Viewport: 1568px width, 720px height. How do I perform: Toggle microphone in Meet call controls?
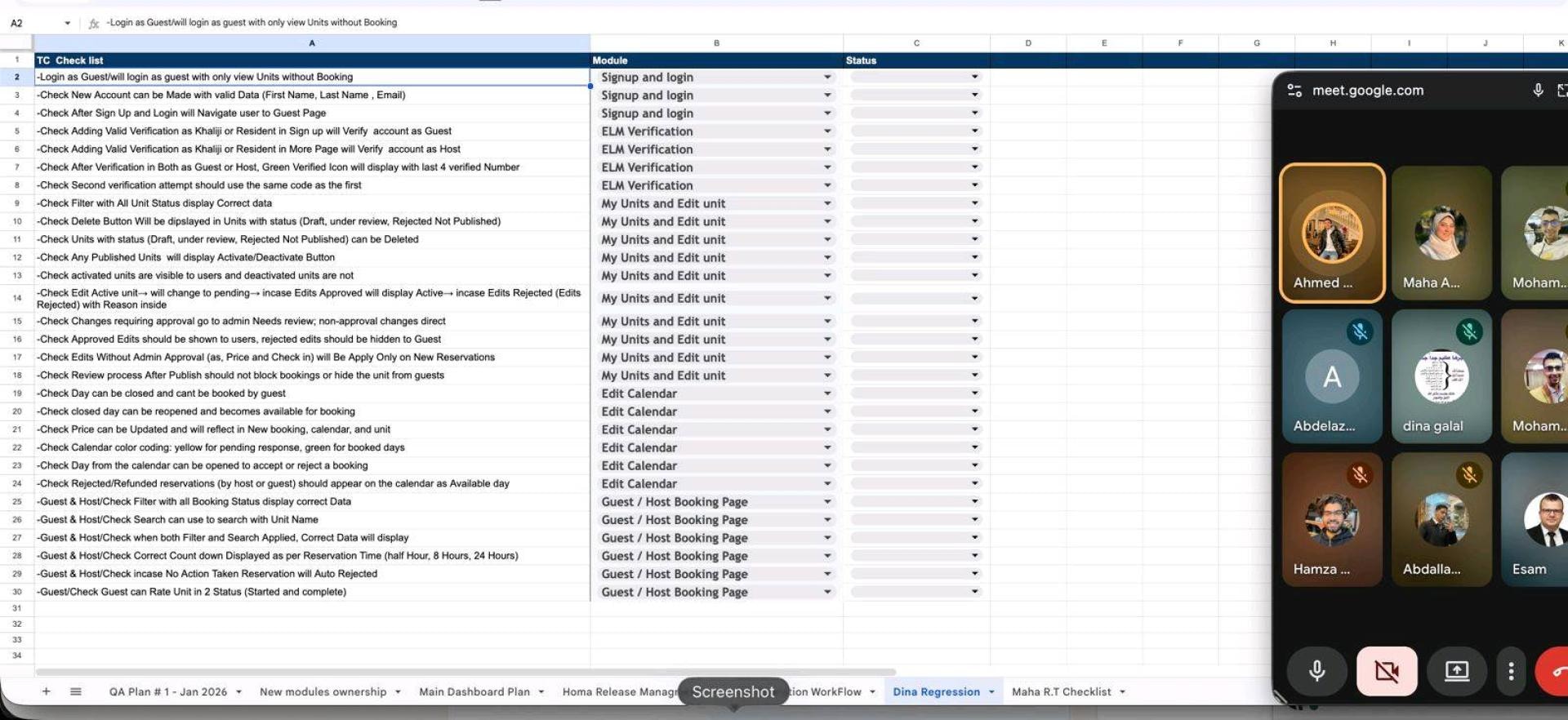[x=1316, y=671]
